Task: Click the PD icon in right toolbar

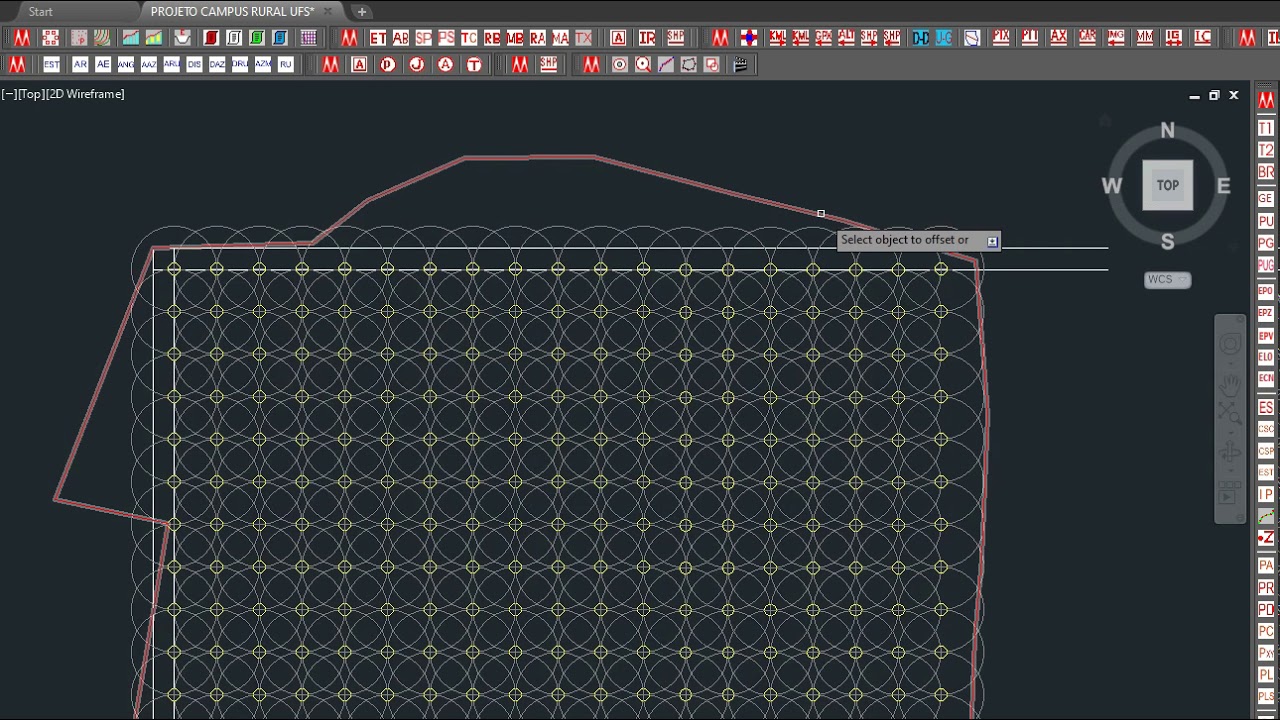Action: pyautogui.click(x=1266, y=610)
